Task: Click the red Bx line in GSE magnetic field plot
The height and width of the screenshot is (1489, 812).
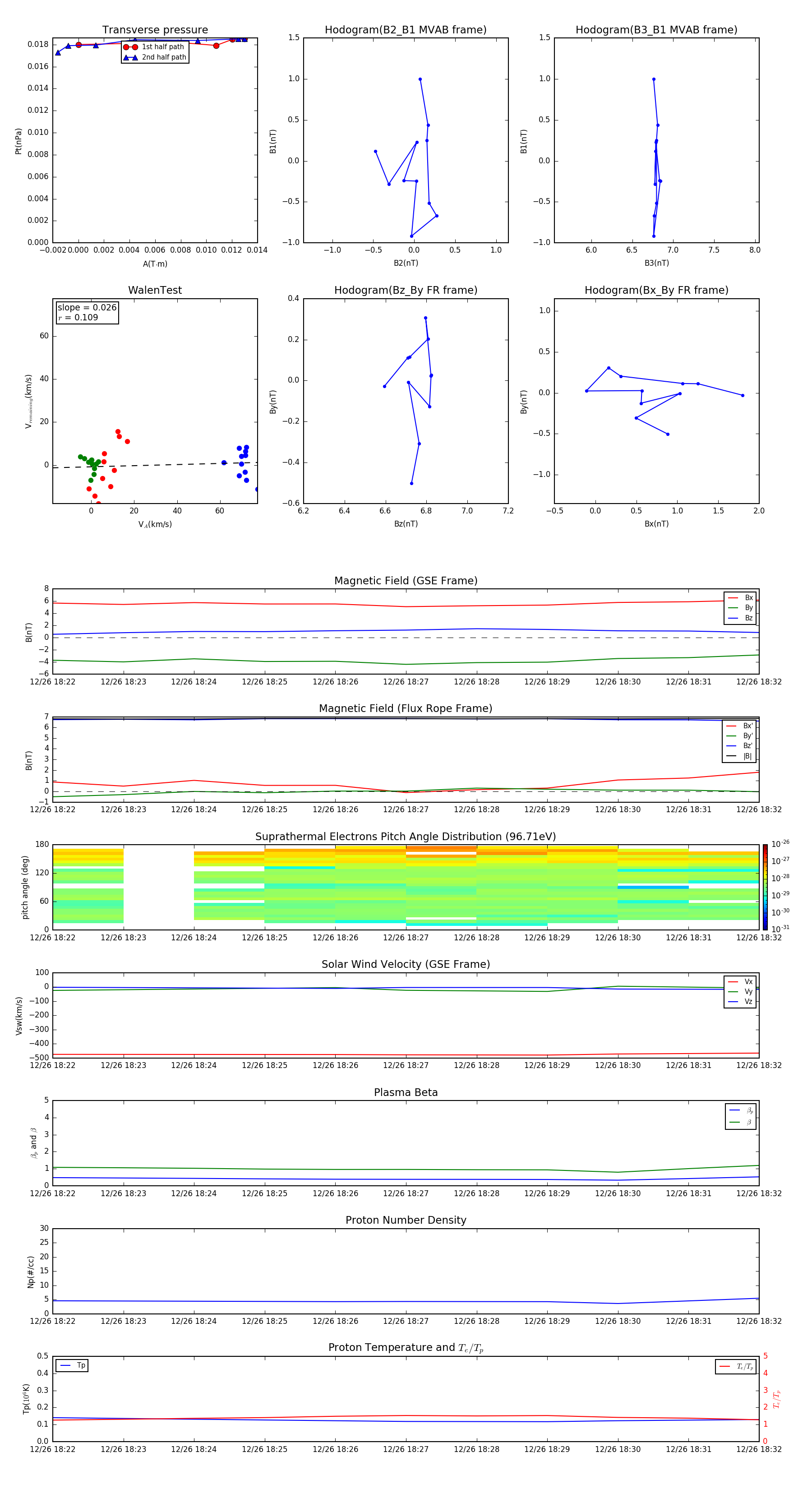Action: pyautogui.click(x=406, y=606)
